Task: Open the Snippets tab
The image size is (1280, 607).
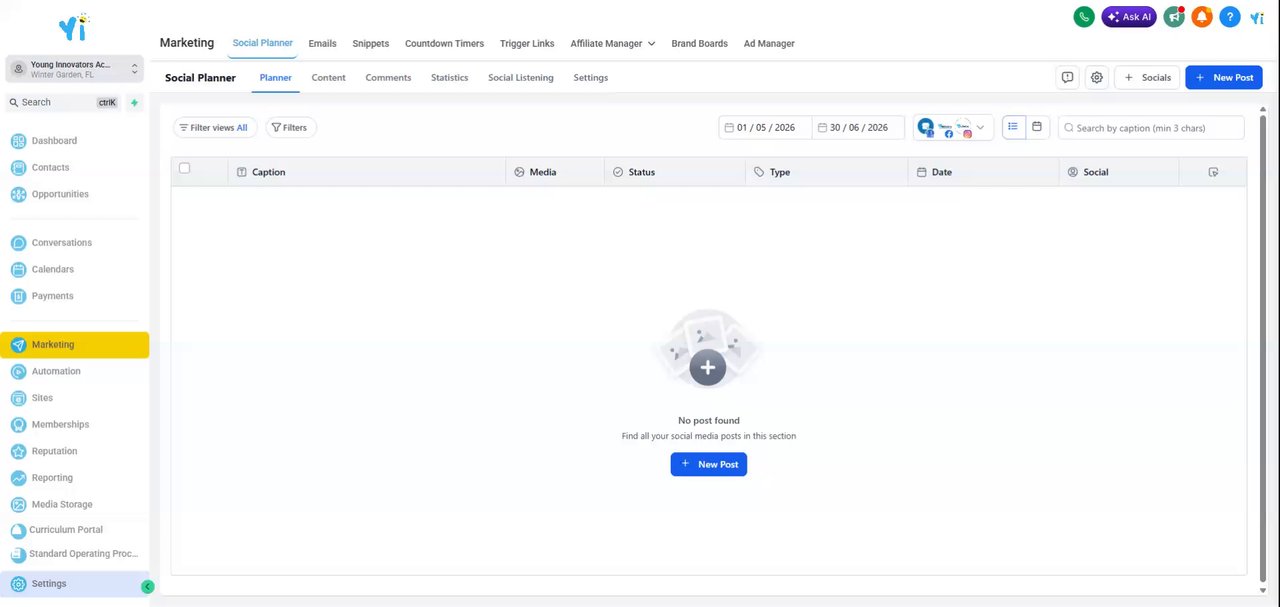Action: coord(370,44)
